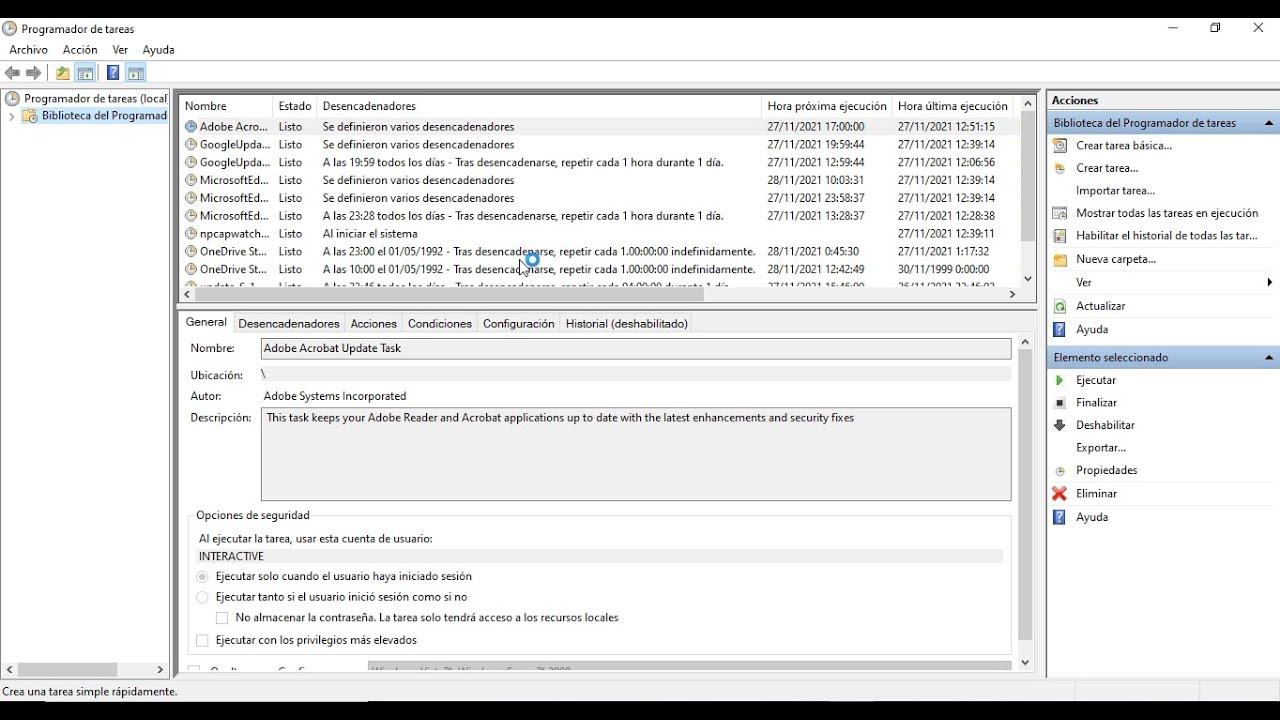Delete the task with Eliminar

point(1097,493)
